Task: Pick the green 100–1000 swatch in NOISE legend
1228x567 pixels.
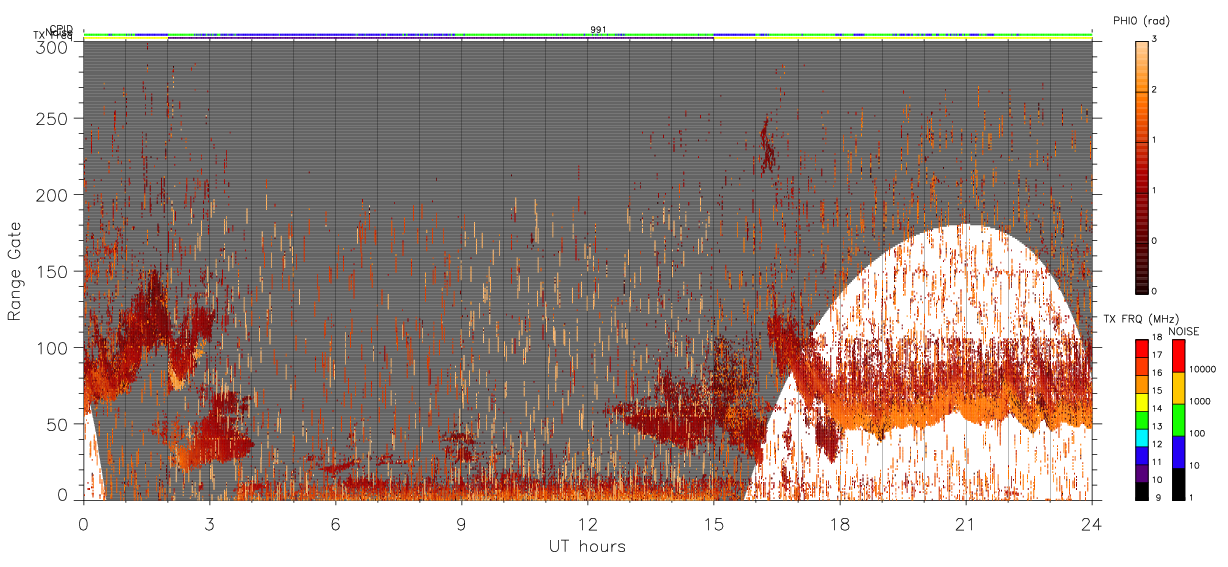Action: click(1179, 419)
